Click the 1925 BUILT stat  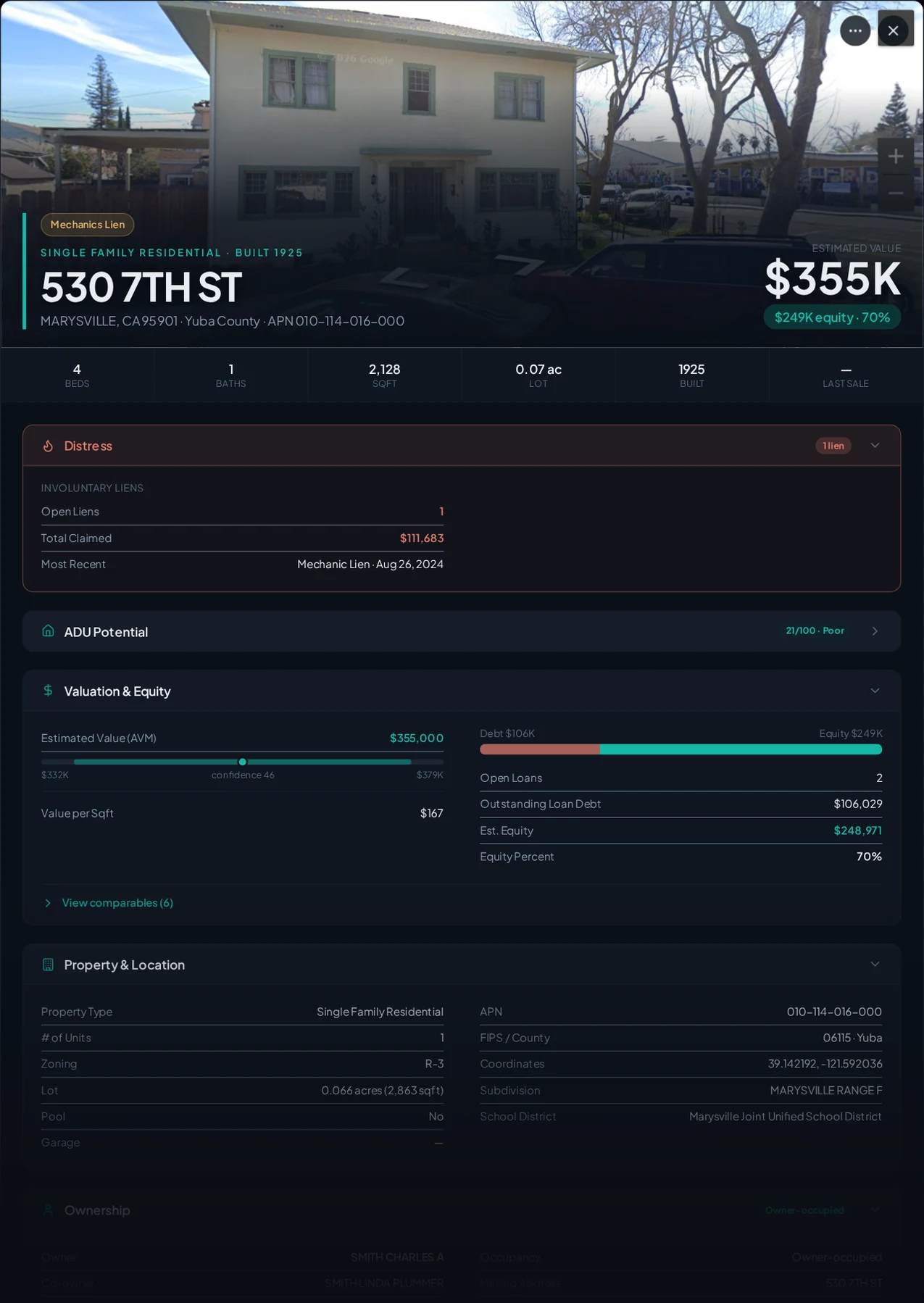coord(692,375)
